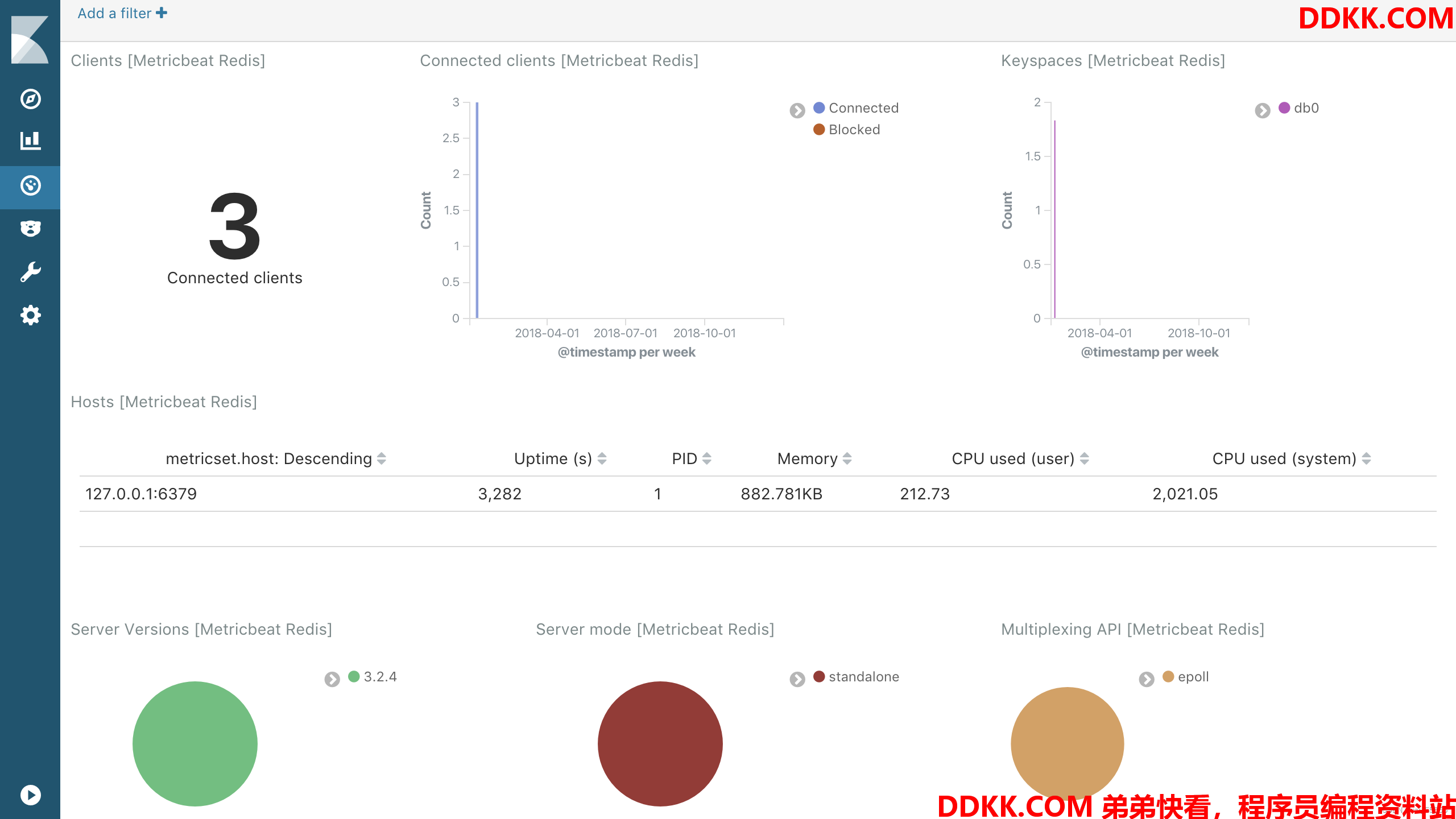The width and height of the screenshot is (1456, 819).
Task: Click host cell 127.0.0.1:6379
Action: (x=141, y=494)
